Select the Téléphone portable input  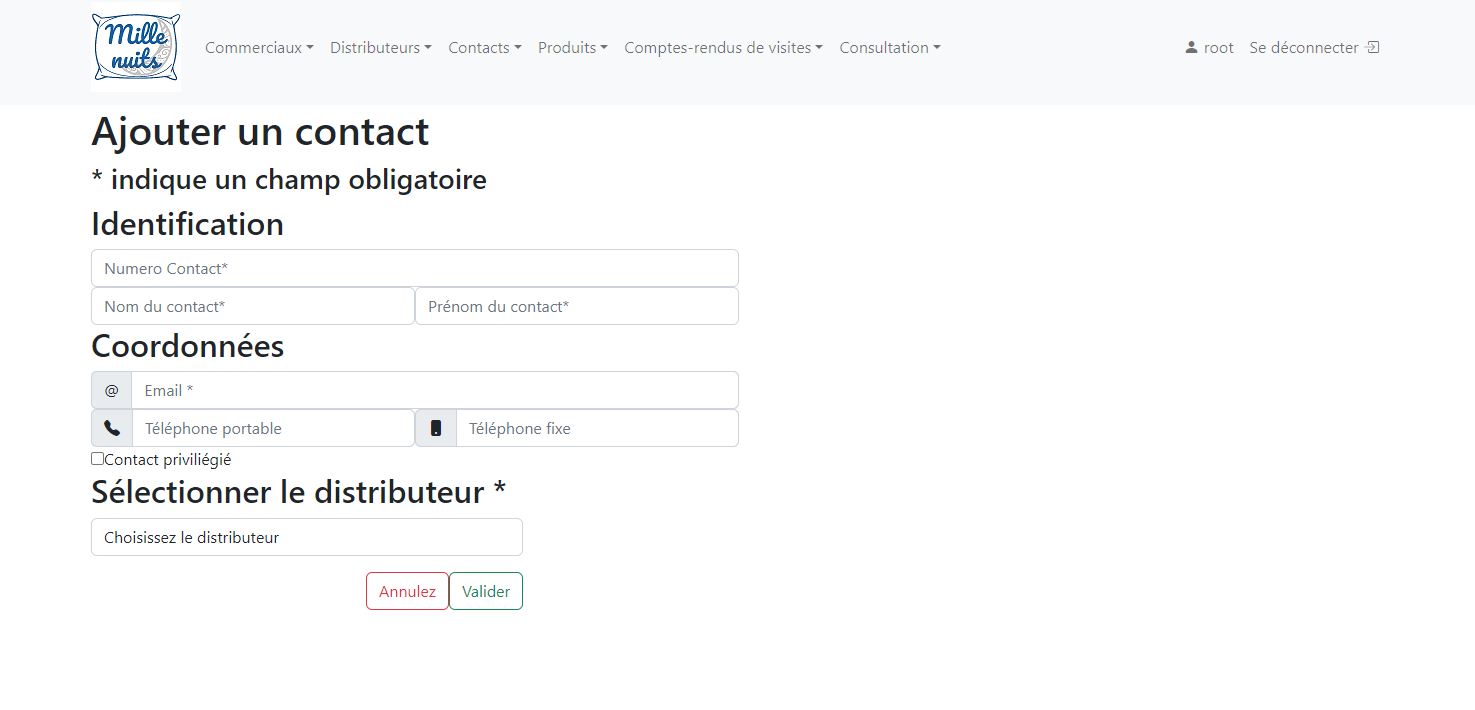[272, 428]
